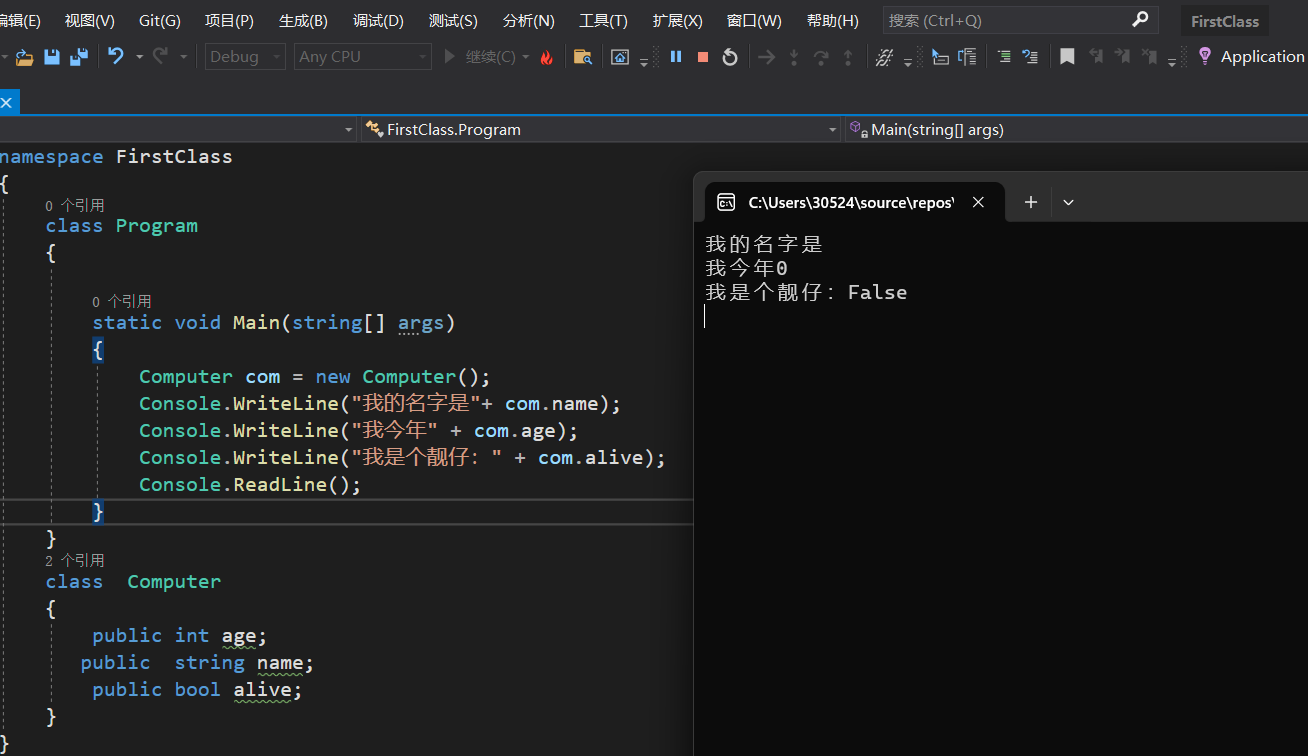This screenshot has height=756, width=1308.
Task: Toggle a bookmark with the bookmark icon
Action: pos(1067,57)
